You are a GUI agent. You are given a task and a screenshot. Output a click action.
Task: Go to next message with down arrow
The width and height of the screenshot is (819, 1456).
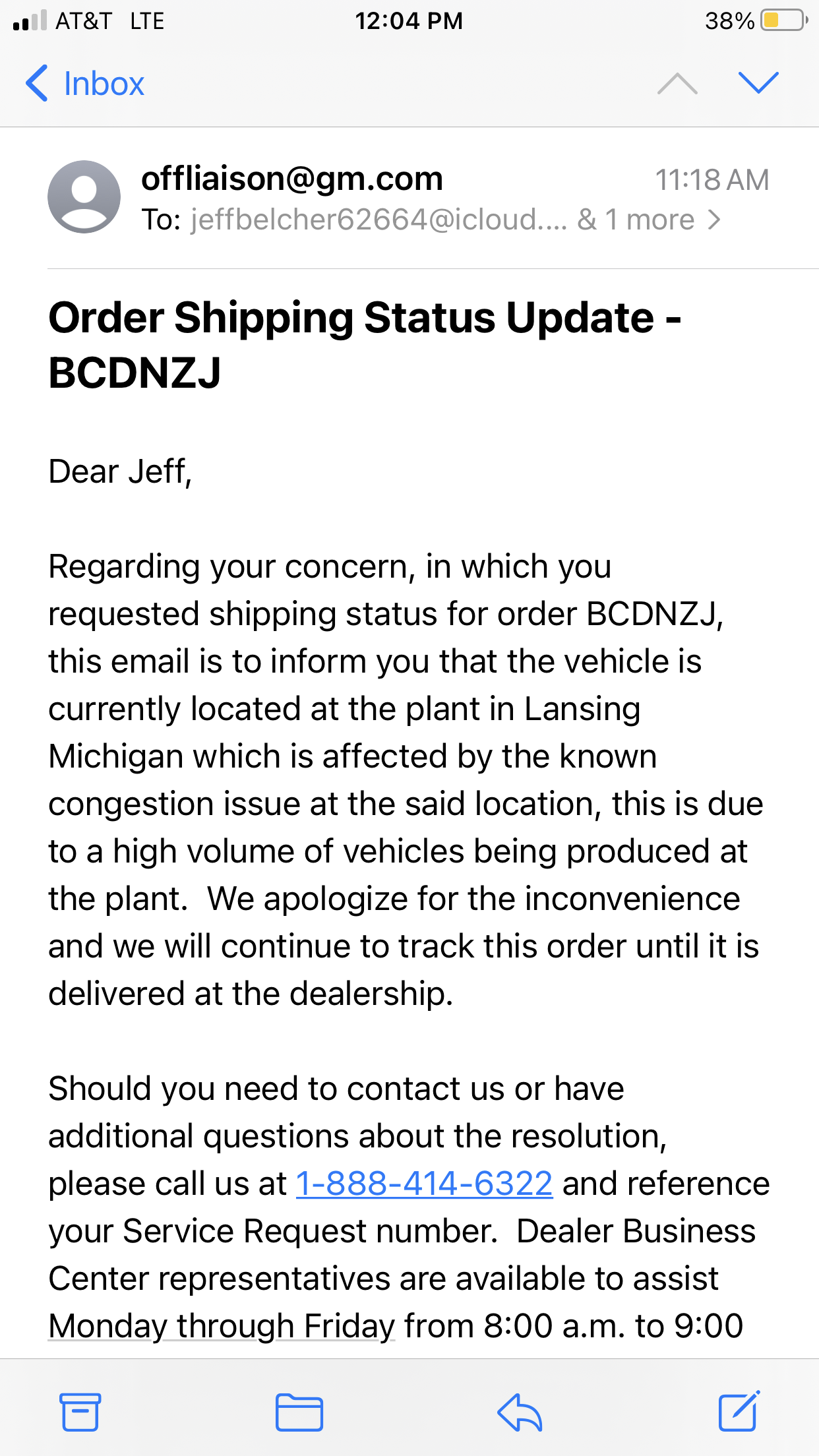[x=758, y=83]
